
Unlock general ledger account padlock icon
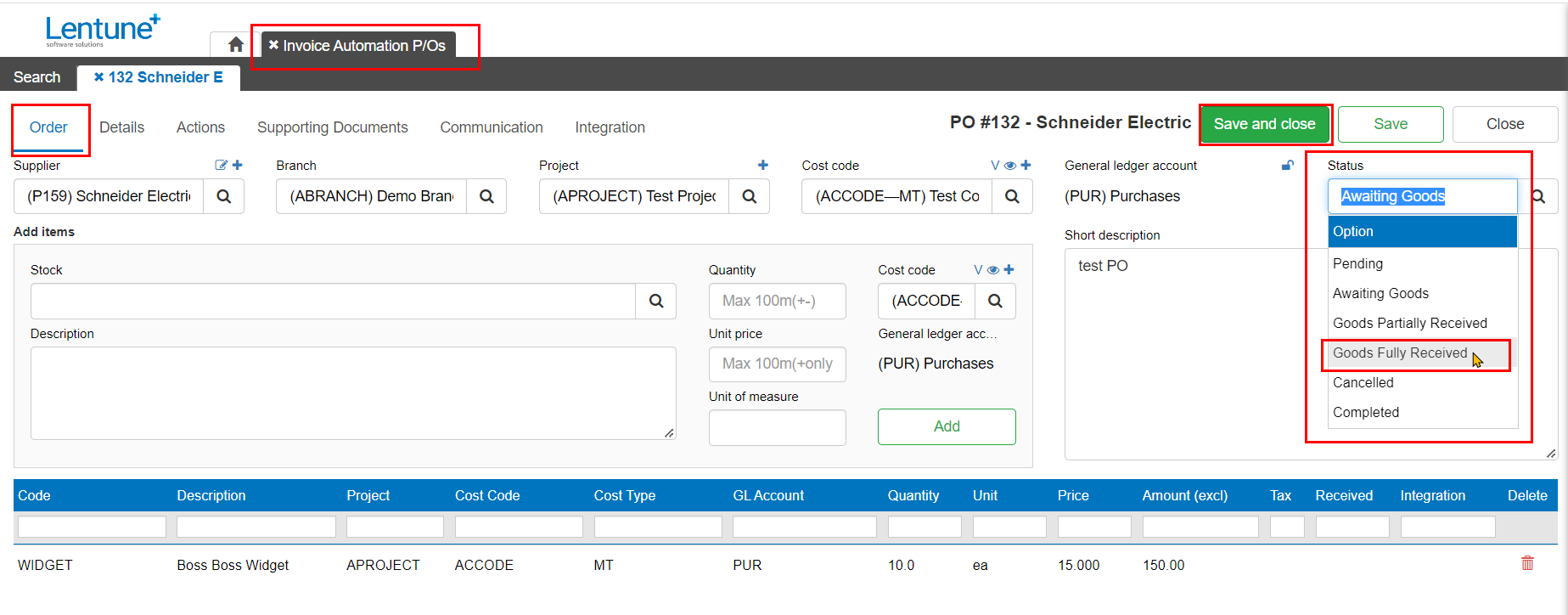1287,165
